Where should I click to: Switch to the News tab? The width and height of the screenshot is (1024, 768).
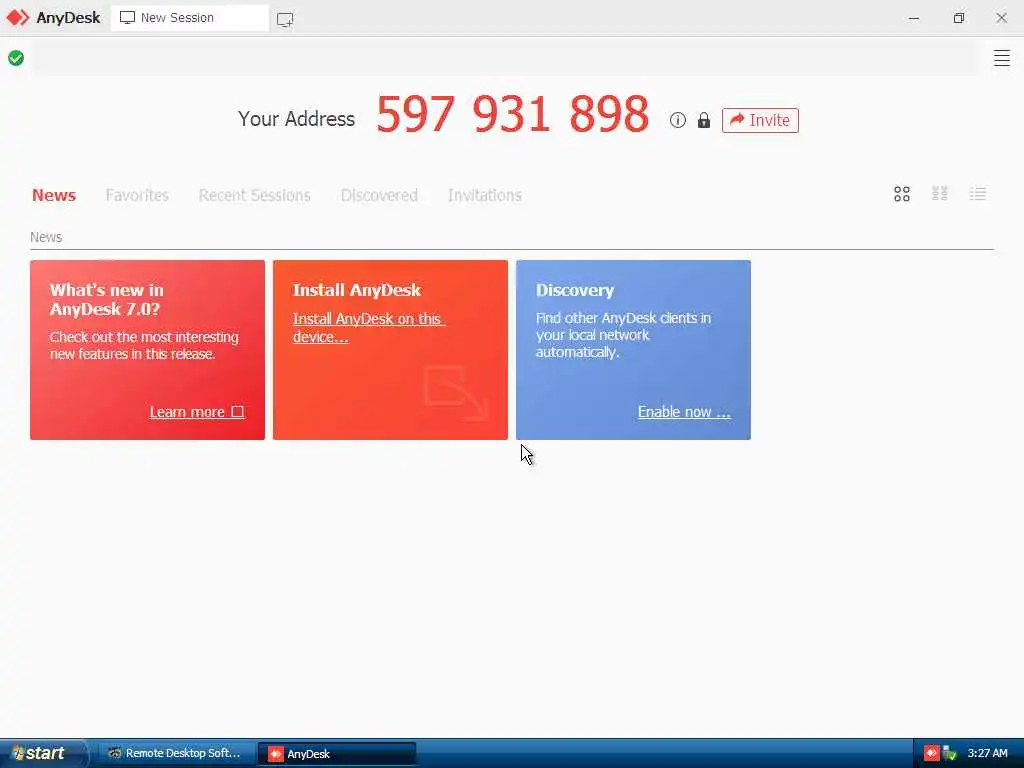pos(54,195)
